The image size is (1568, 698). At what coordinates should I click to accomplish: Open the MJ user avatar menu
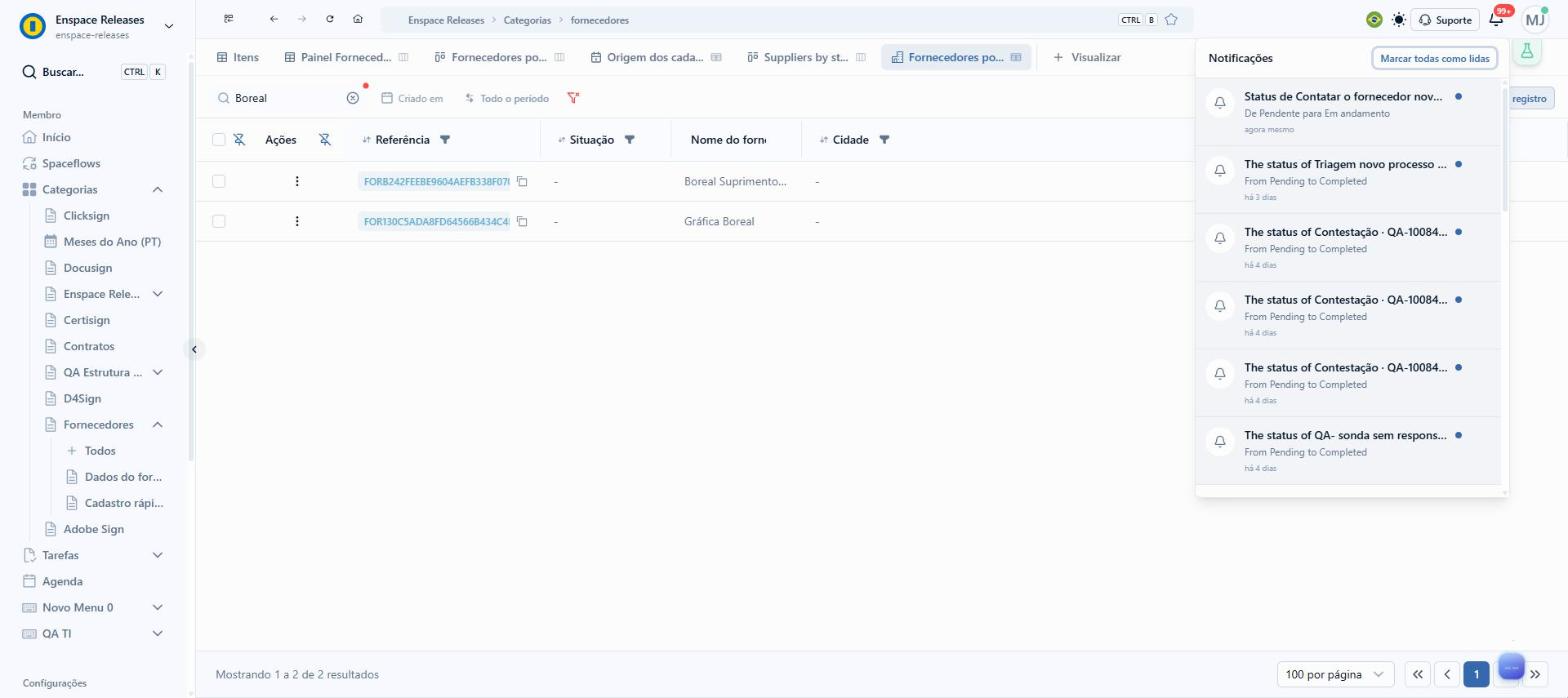tap(1534, 19)
